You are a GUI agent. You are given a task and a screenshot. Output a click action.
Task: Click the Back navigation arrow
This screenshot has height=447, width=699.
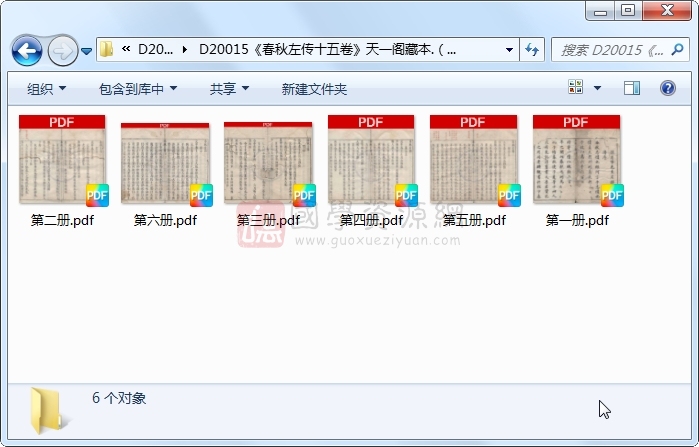[x=27, y=51]
